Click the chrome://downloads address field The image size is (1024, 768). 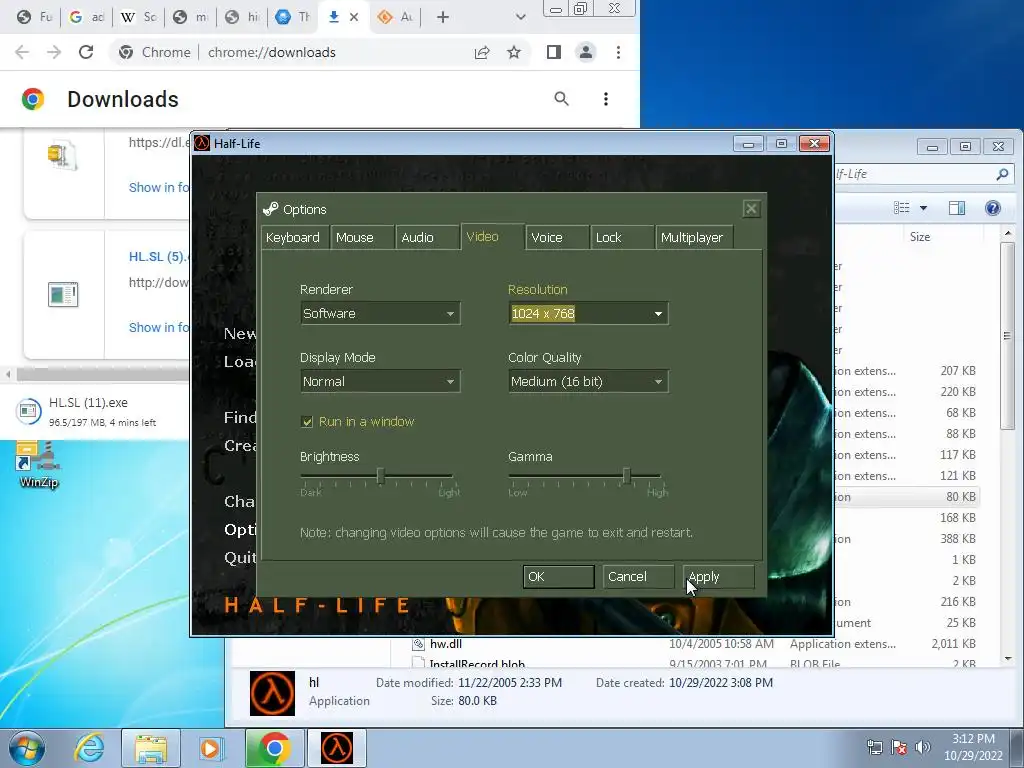272,52
